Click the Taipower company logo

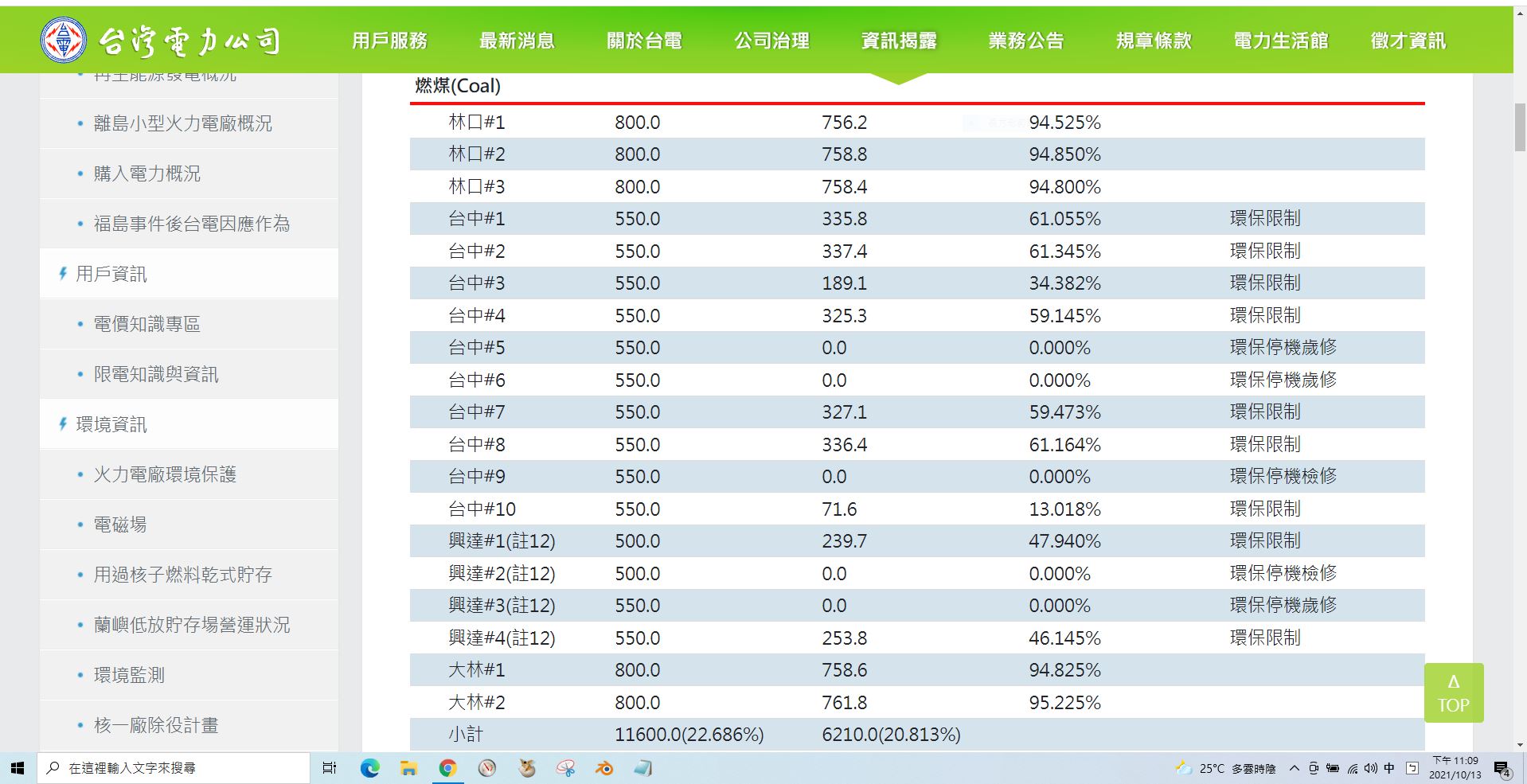click(x=161, y=40)
